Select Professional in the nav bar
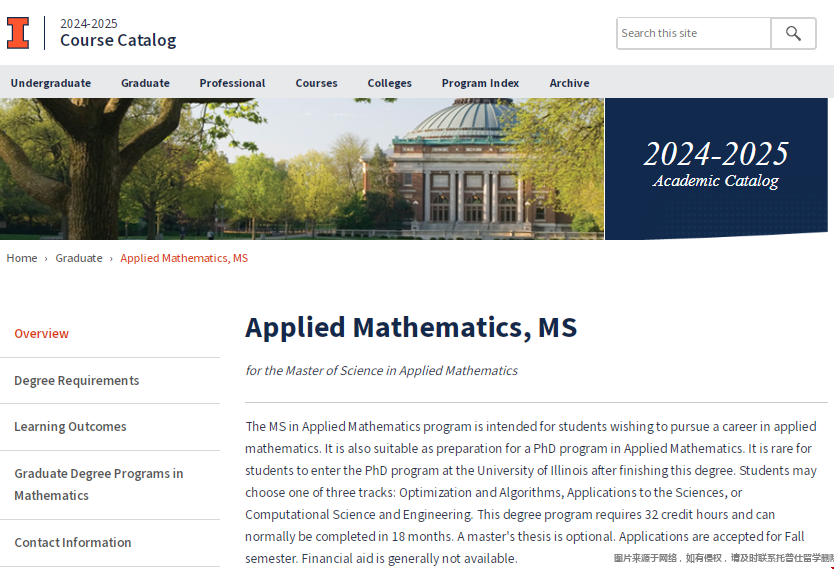Viewport: 834px width, 569px height. [x=232, y=83]
